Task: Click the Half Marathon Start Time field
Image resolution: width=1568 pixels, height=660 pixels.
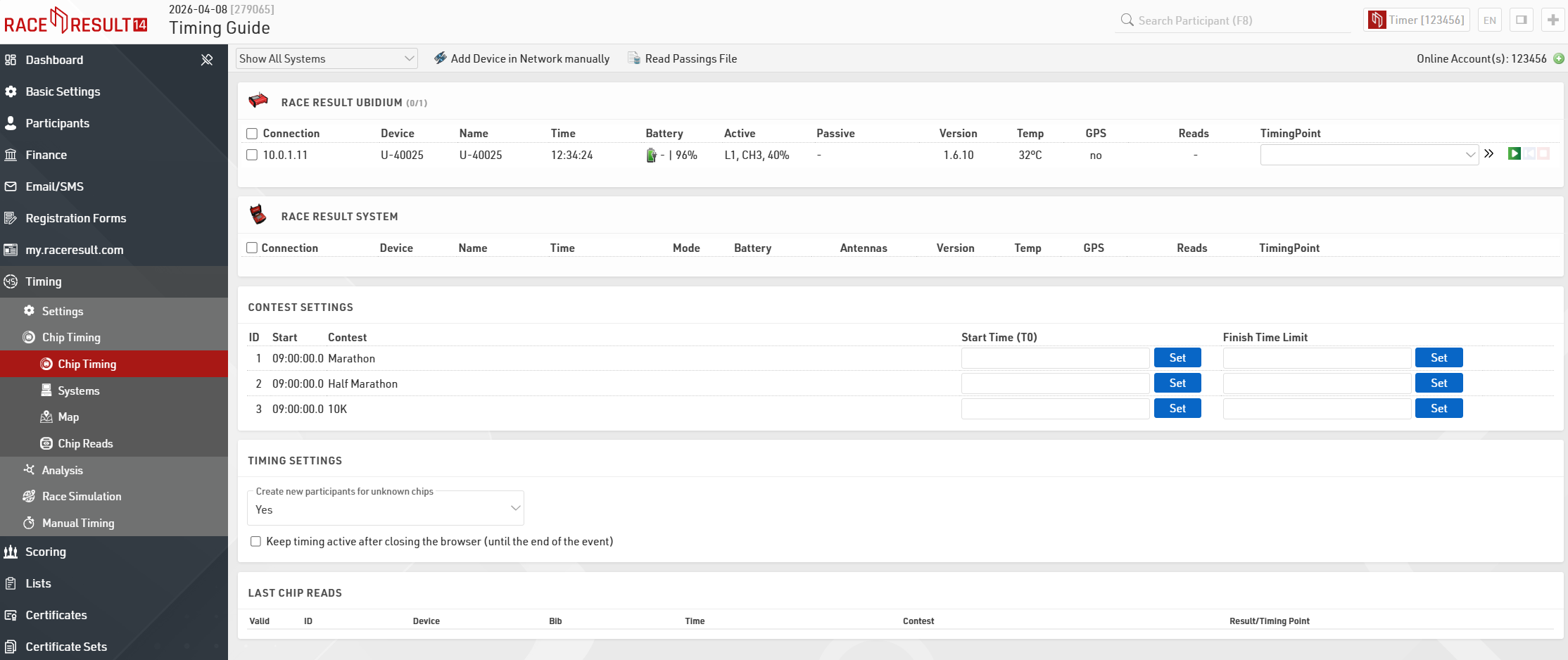Action: point(1055,383)
